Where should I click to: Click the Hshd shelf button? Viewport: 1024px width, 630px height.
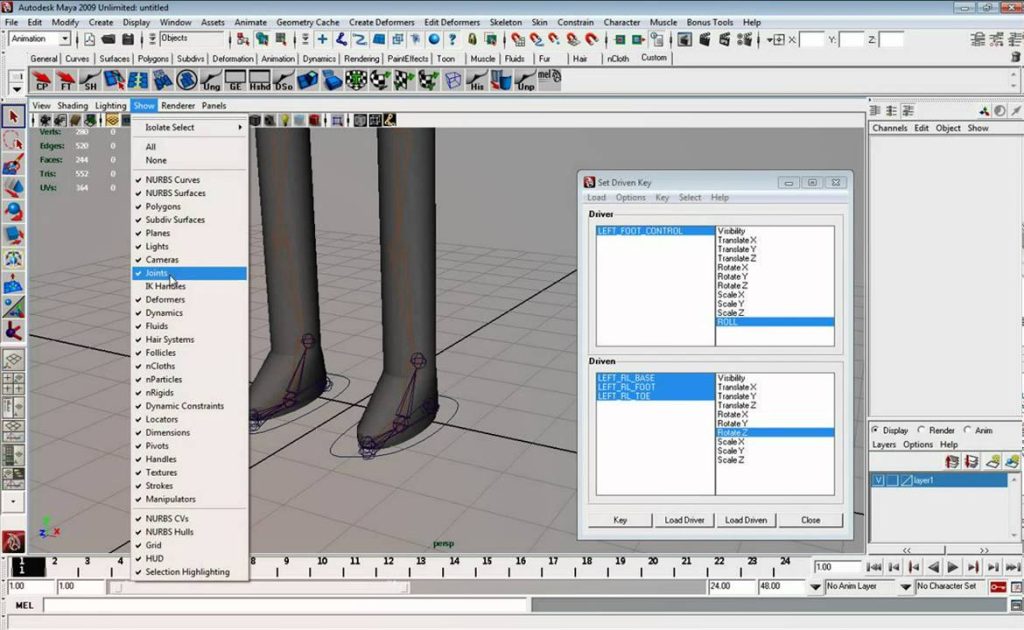click(x=259, y=80)
